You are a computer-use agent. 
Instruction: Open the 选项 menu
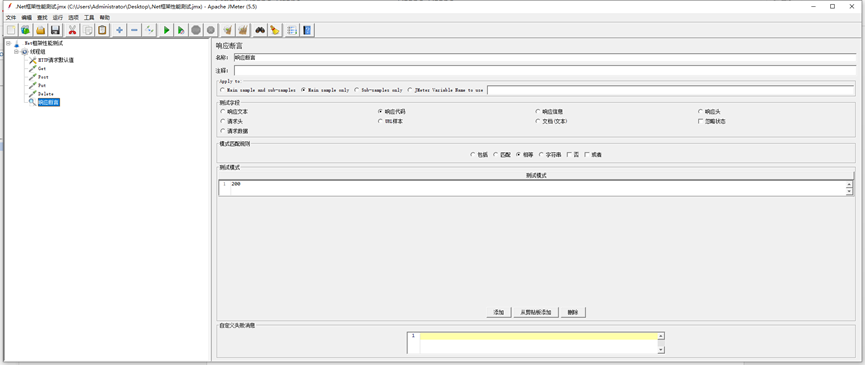click(73, 18)
